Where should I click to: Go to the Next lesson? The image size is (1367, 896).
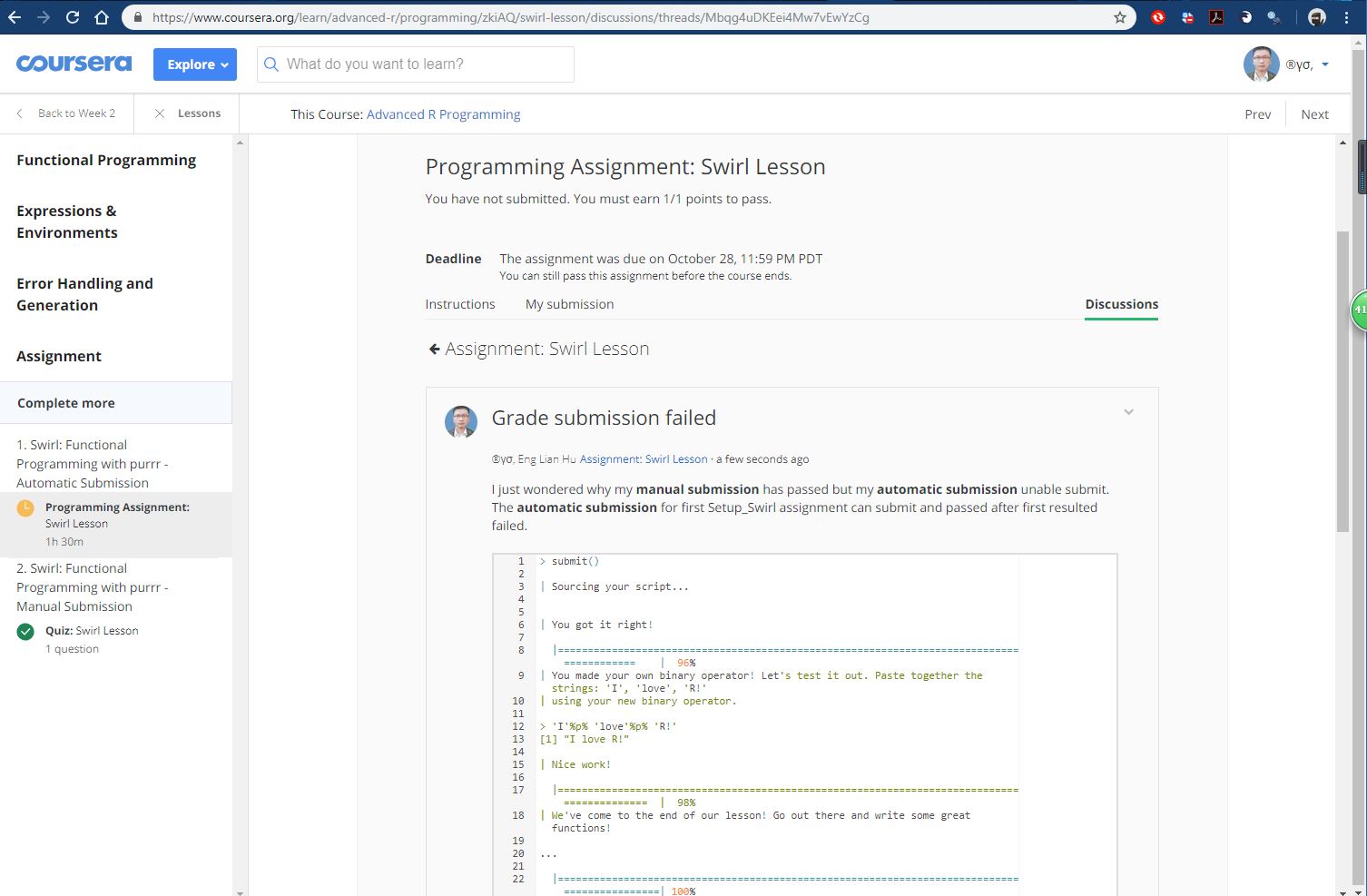tap(1314, 114)
